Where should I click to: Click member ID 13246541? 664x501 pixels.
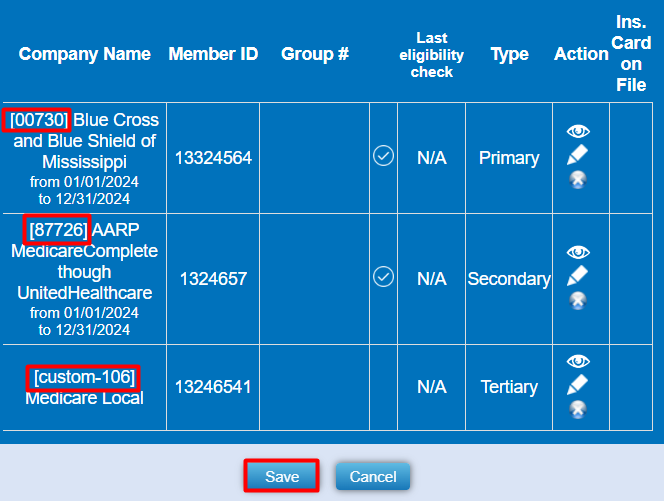click(213, 387)
